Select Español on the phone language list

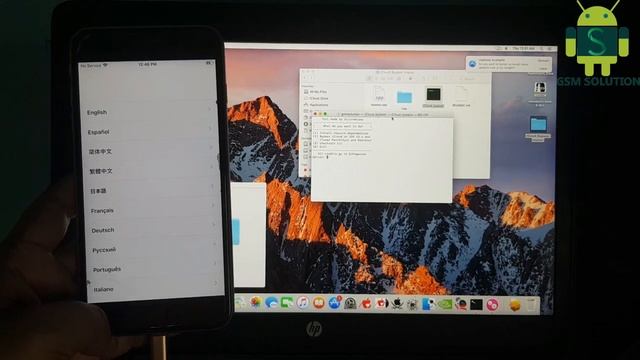[98, 132]
